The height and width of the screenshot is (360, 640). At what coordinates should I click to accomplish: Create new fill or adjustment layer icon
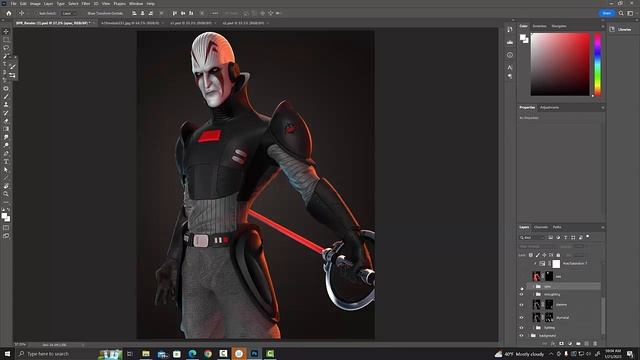coord(570,344)
